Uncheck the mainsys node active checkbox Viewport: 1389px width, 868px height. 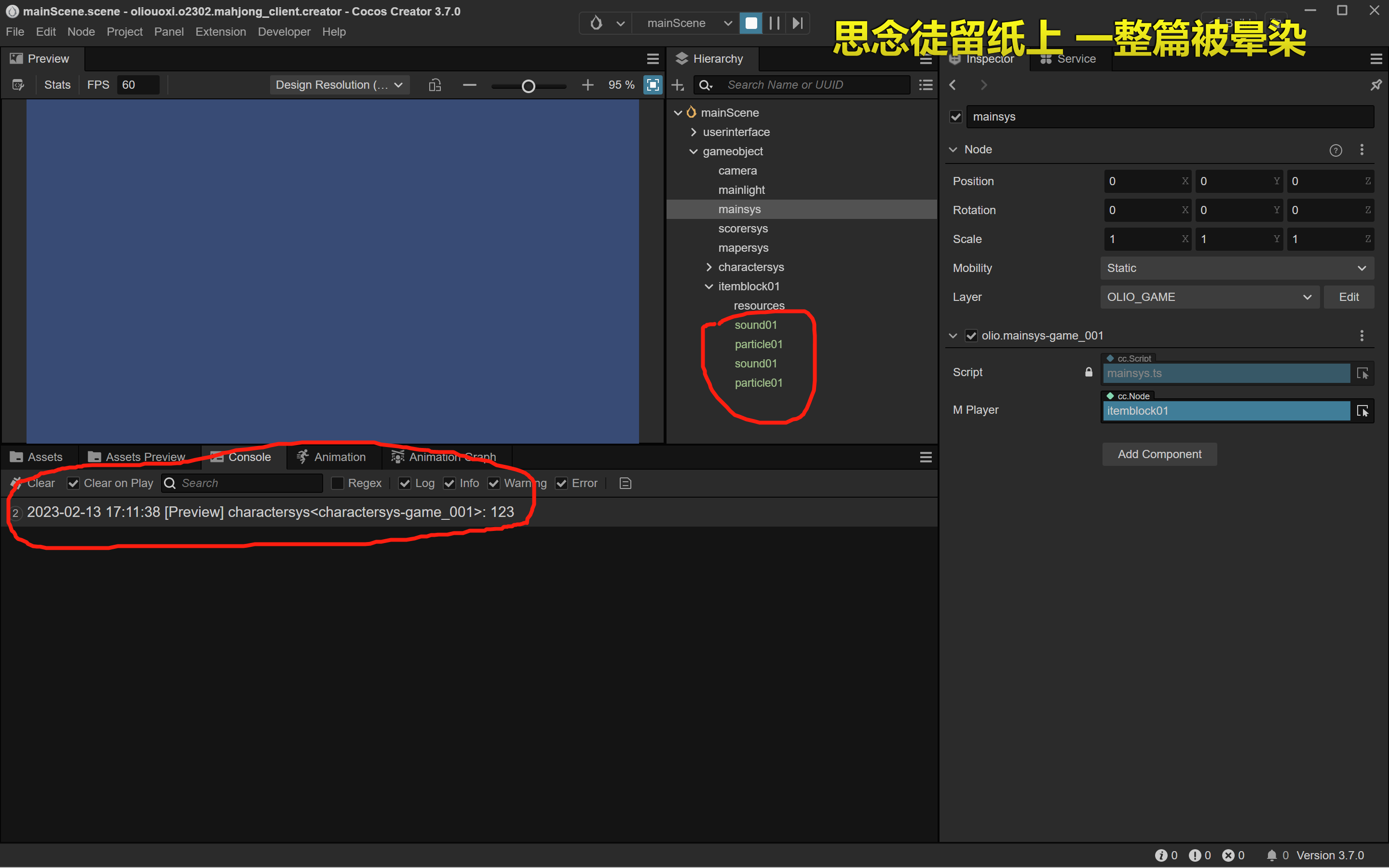click(955, 117)
